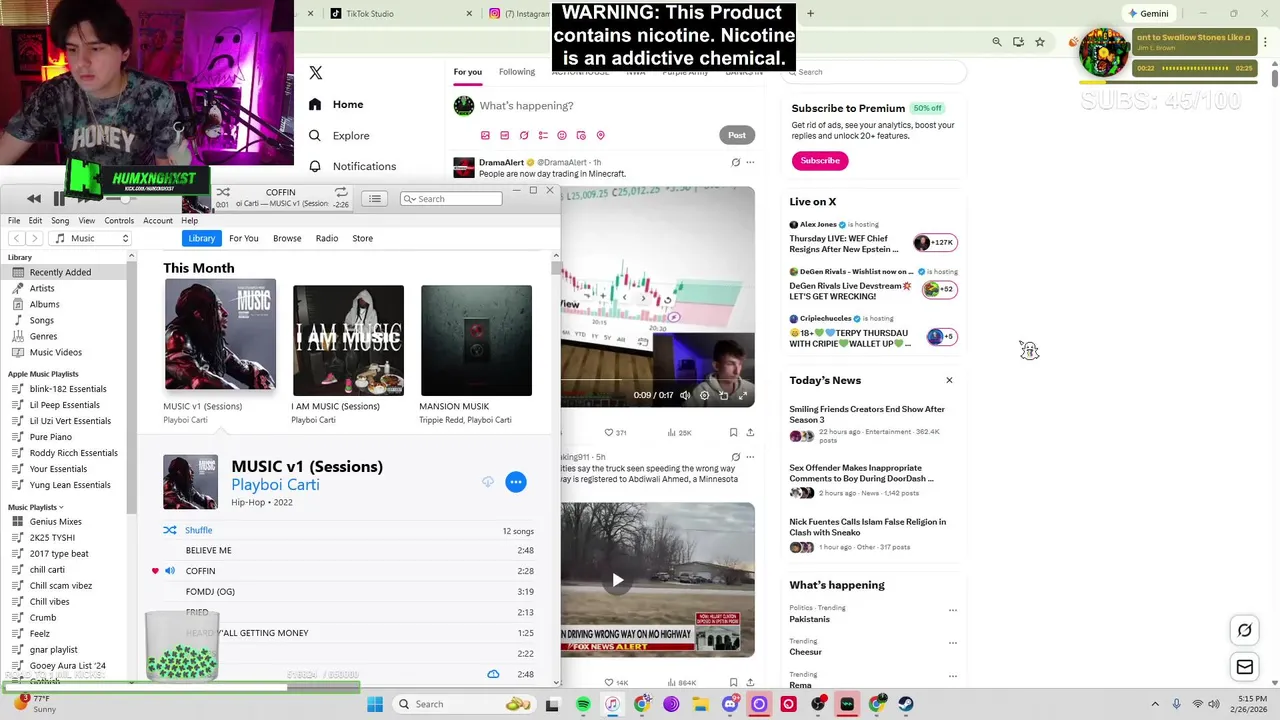Toggle shuffle in iTunes player bar
This screenshot has height=720, width=1280.
tap(223, 192)
